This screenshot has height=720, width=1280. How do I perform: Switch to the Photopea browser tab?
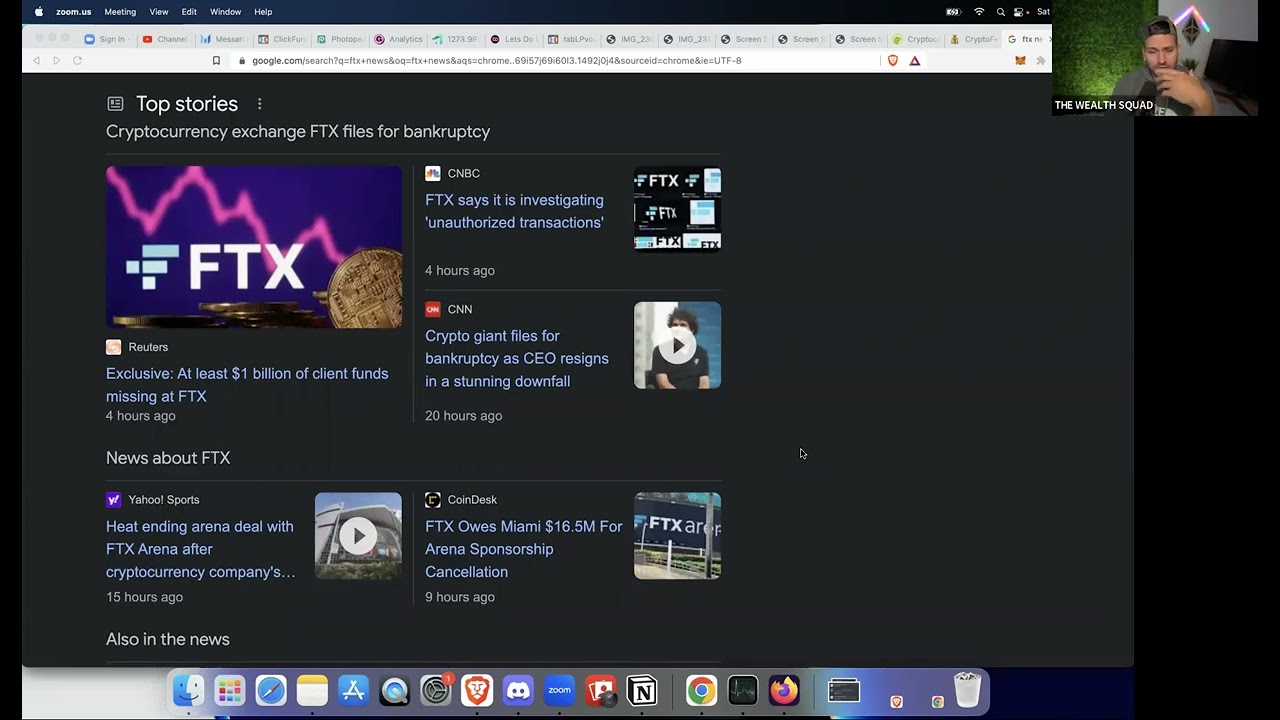(x=339, y=39)
